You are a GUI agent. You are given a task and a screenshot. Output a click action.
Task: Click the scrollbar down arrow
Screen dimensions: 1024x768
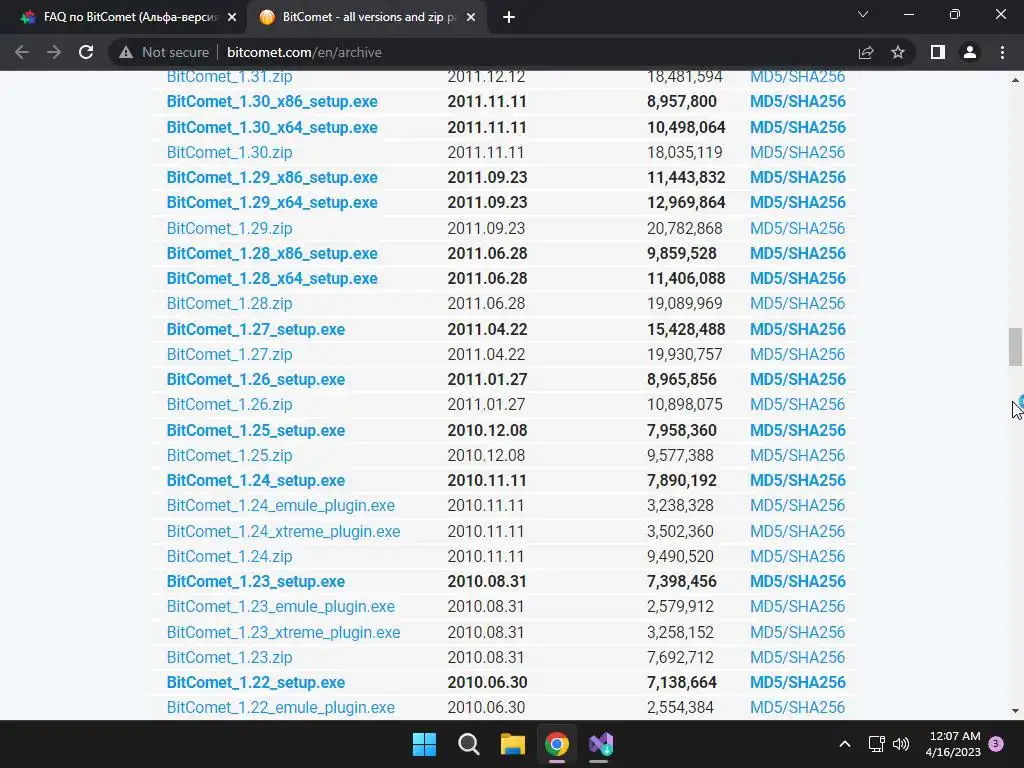pyautogui.click(x=1015, y=711)
